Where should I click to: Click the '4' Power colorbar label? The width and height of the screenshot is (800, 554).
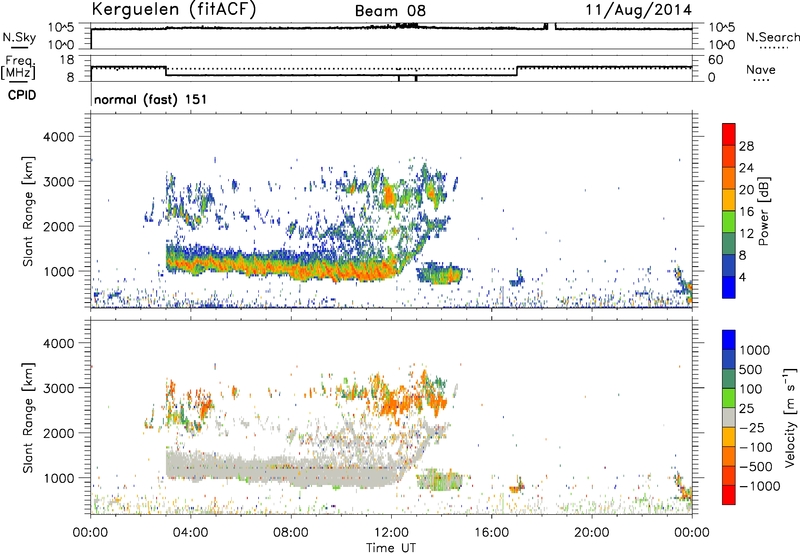742,277
